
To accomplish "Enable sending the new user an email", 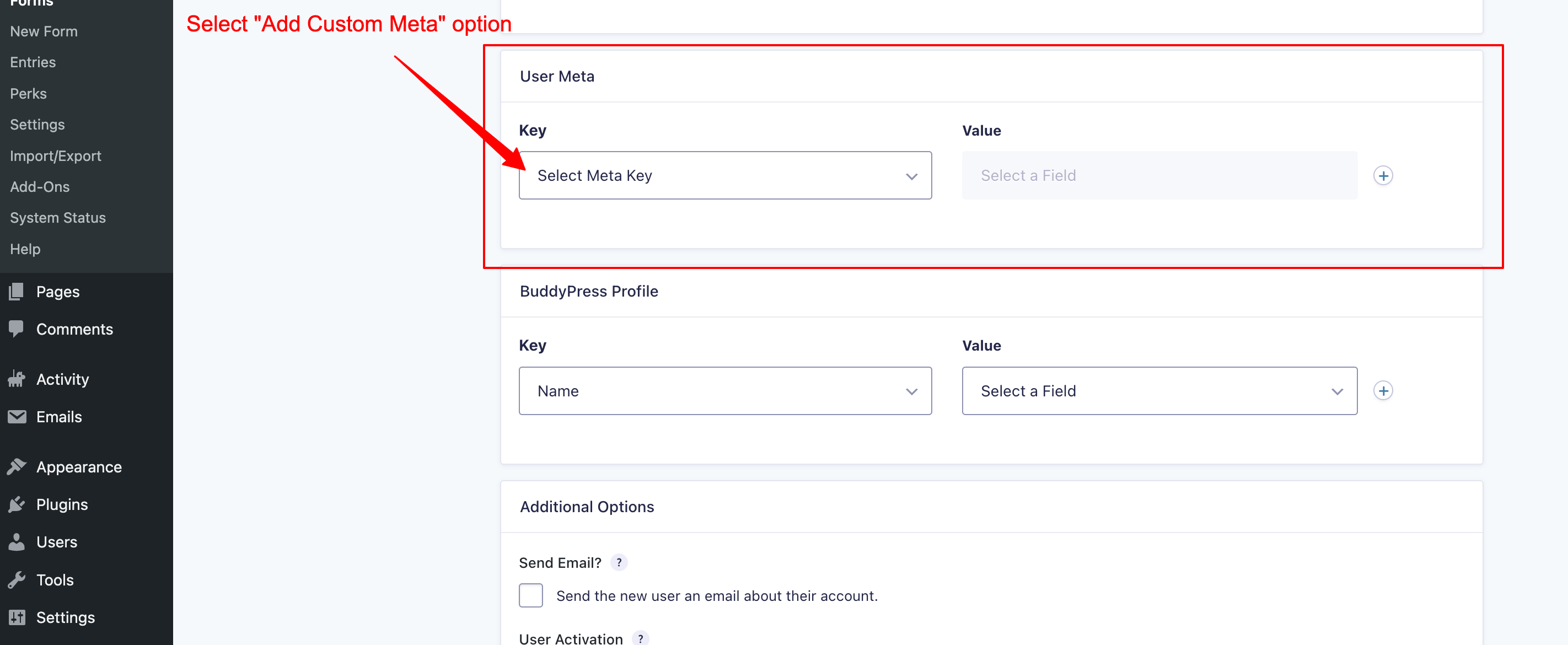I will [531, 595].
